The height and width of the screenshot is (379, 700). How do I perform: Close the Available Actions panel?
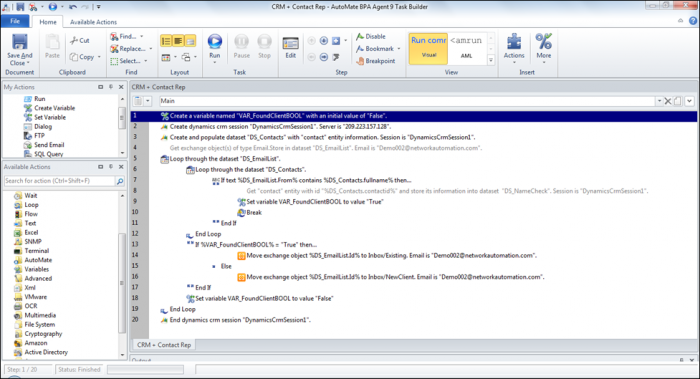(121, 167)
